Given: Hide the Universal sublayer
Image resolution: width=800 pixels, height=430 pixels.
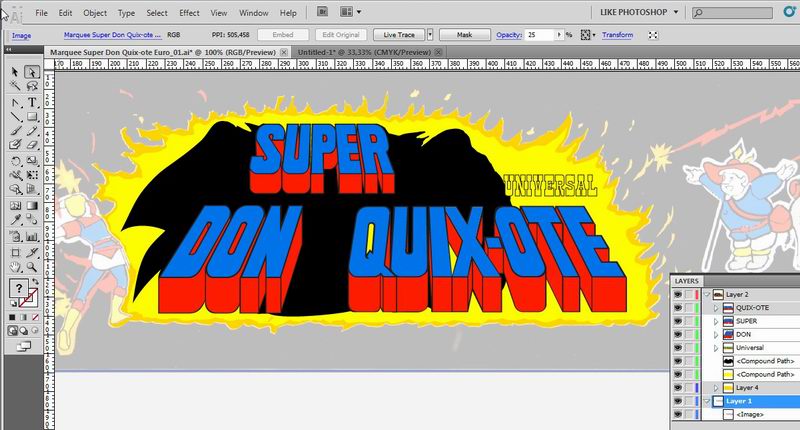Looking at the screenshot, I should click(x=678, y=347).
